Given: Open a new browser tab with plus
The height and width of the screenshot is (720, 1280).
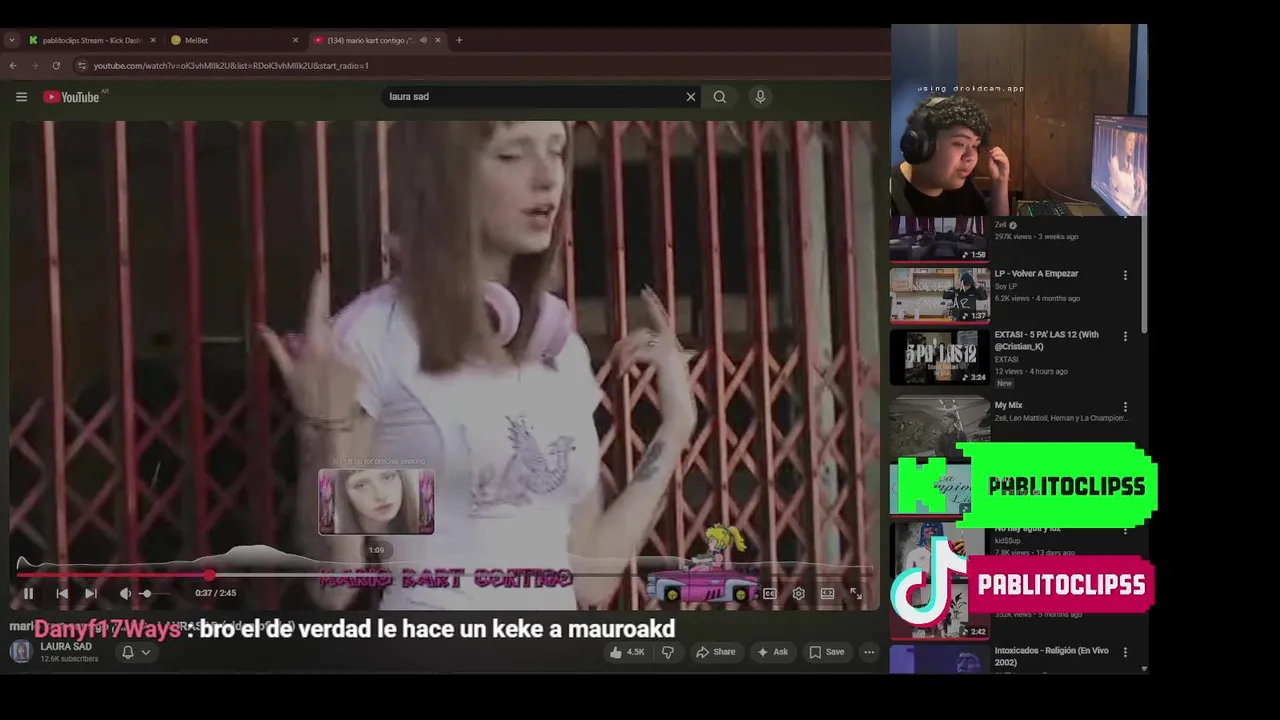Looking at the screenshot, I should (459, 40).
